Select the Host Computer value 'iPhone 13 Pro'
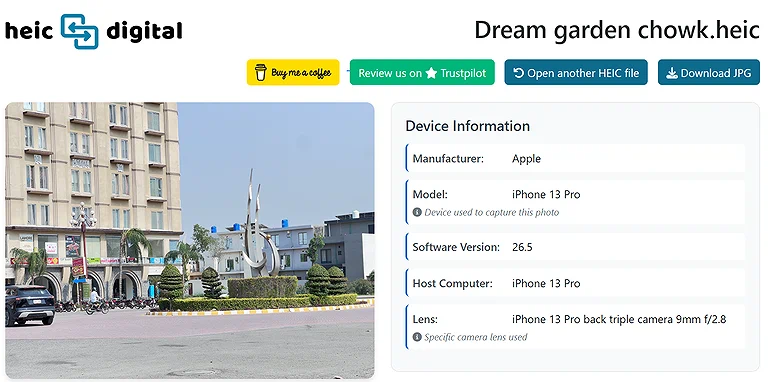Image resolution: width=768 pixels, height=382 pixels. 546,283
